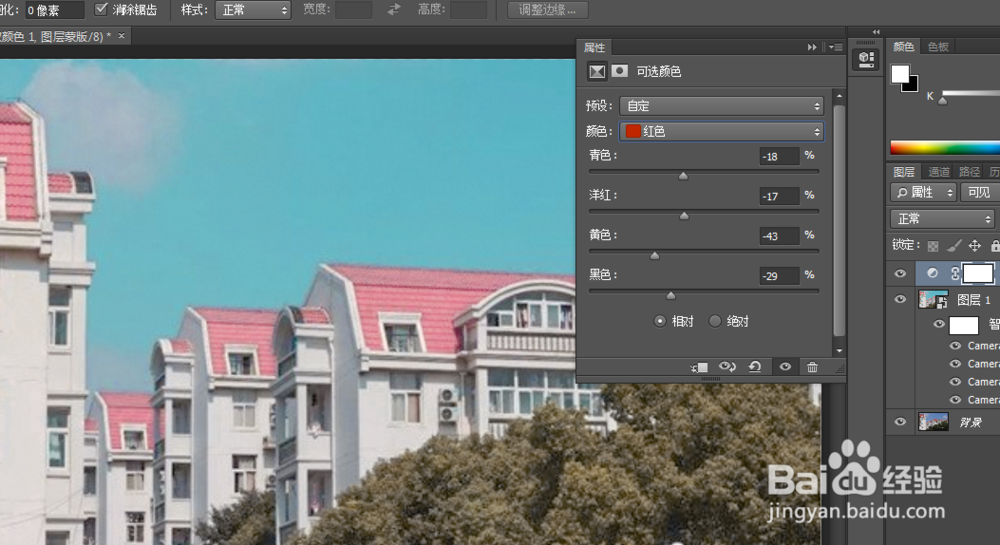Screen dimensions: 1000x545
Task: Click the 黑色 value field showing -29
Action: [779, 276]
